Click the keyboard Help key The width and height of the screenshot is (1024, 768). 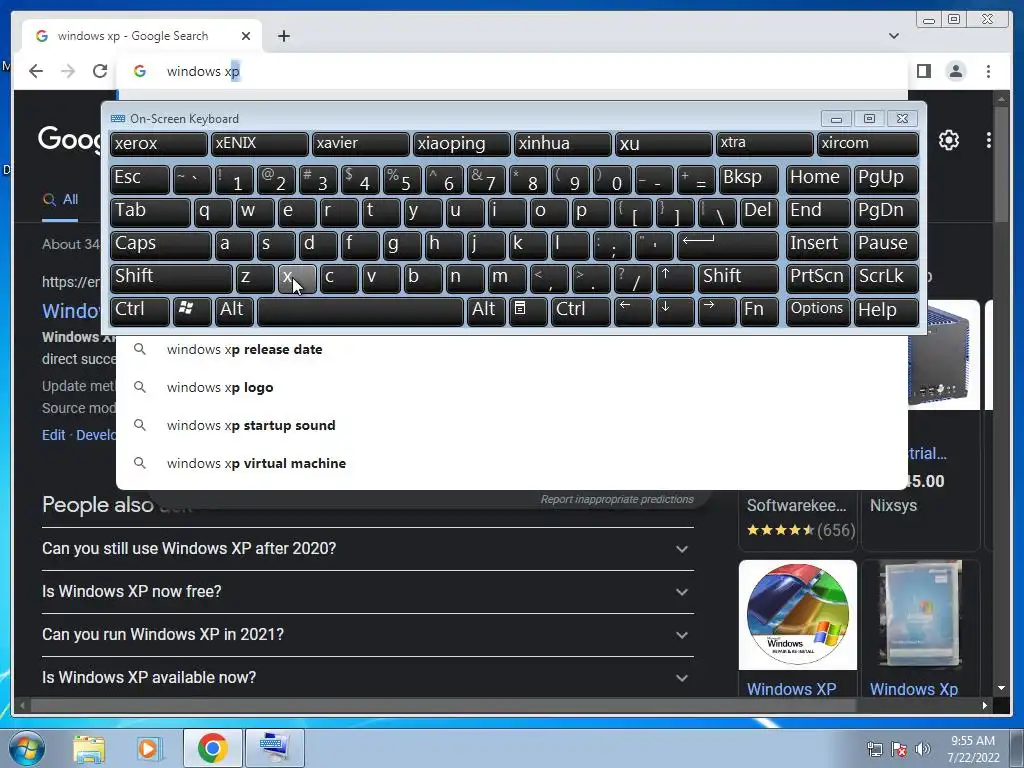click(886, 310)
